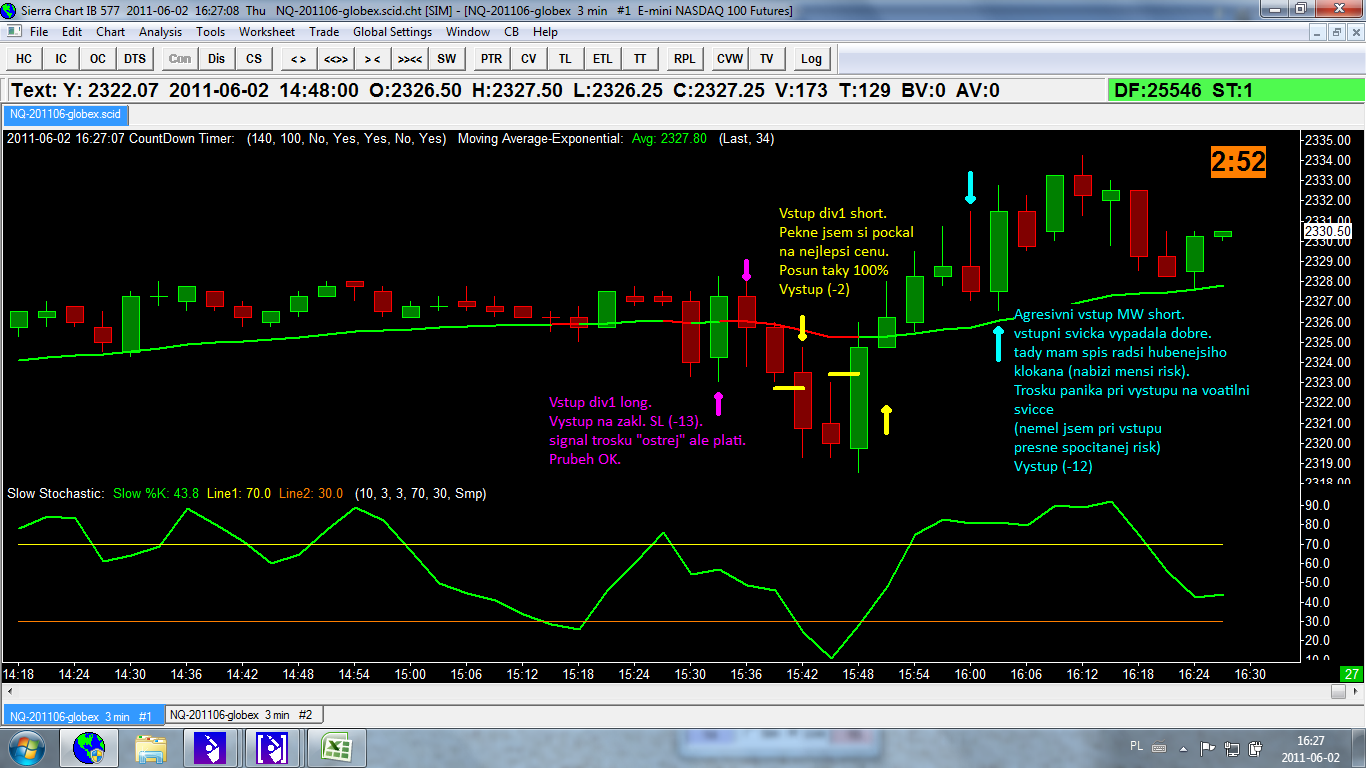This screenshot has width=1366, height=768.
Task: Click the 'O:2326.50' open value
Action: click(x=415, y=91)
